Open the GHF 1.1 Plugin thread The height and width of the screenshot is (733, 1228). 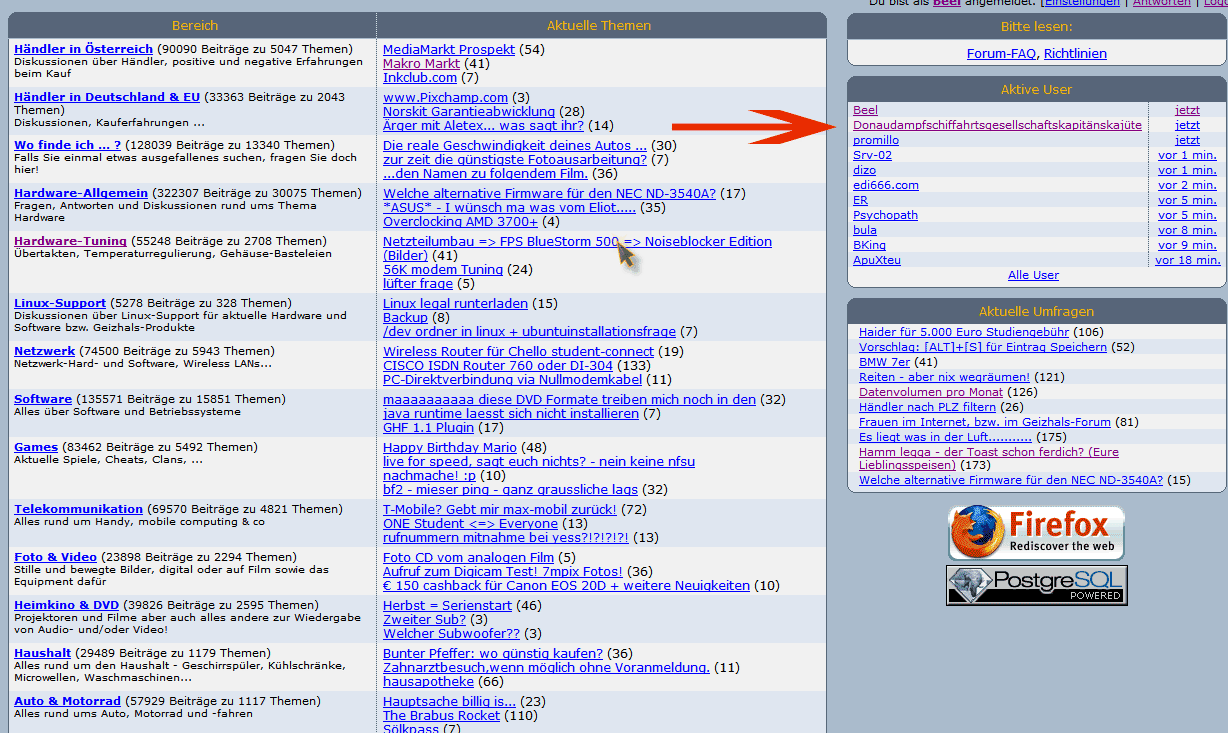pyautogui.click(x=428, y=427)
